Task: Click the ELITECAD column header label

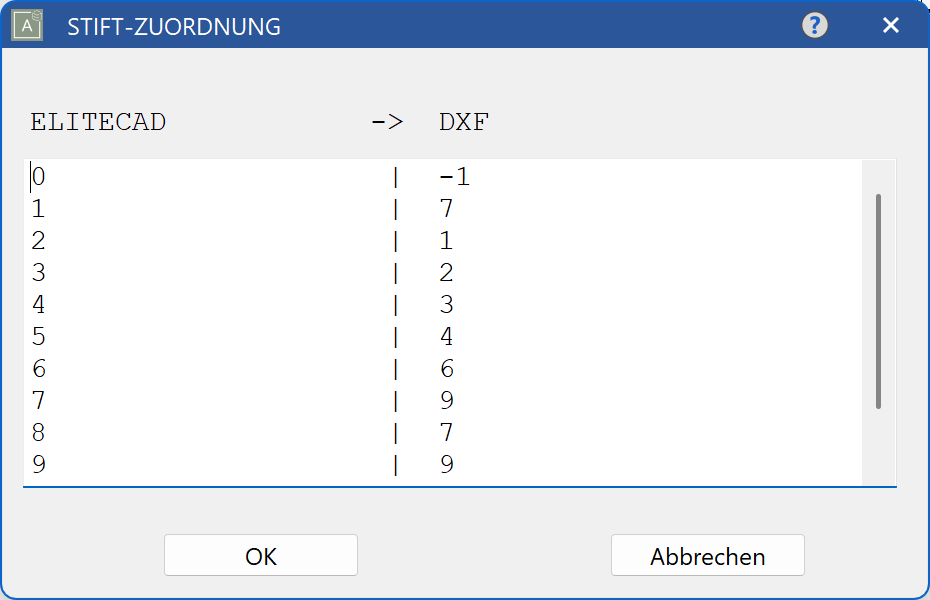Action: click(98, 121)
